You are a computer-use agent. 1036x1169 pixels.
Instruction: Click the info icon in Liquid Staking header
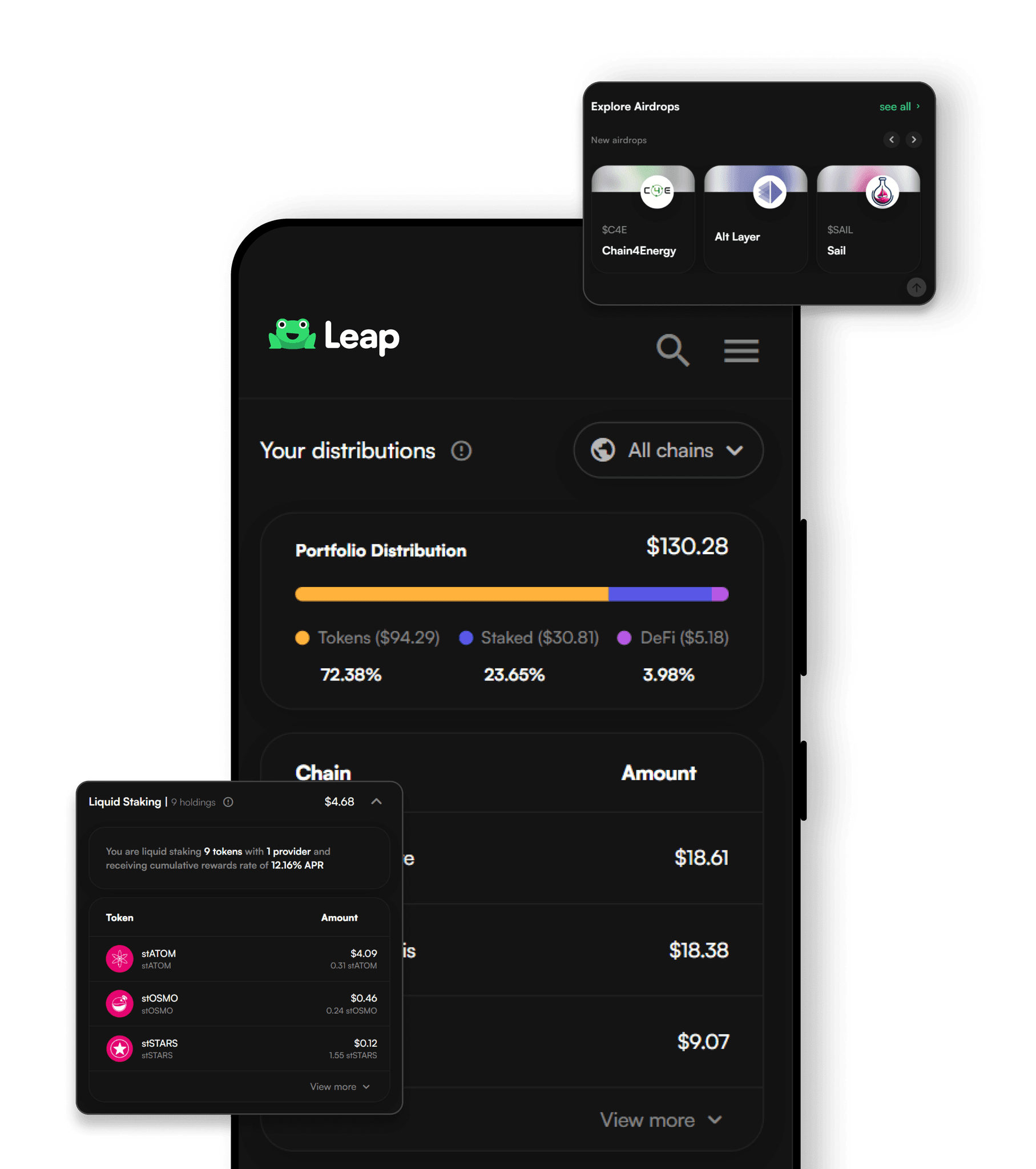click(228, 803)
